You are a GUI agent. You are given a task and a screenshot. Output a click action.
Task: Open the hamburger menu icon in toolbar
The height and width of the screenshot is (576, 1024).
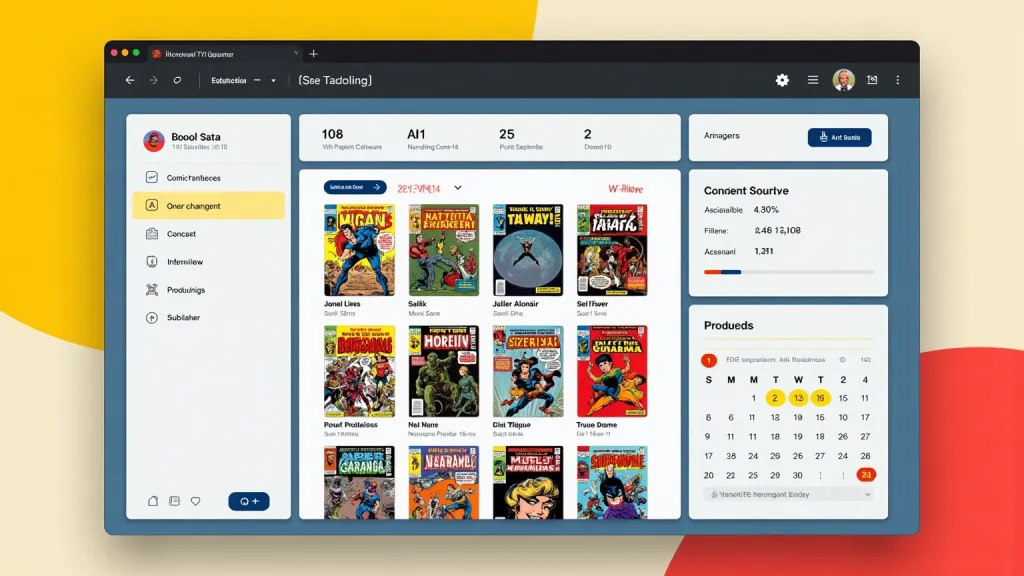point(812,80)
